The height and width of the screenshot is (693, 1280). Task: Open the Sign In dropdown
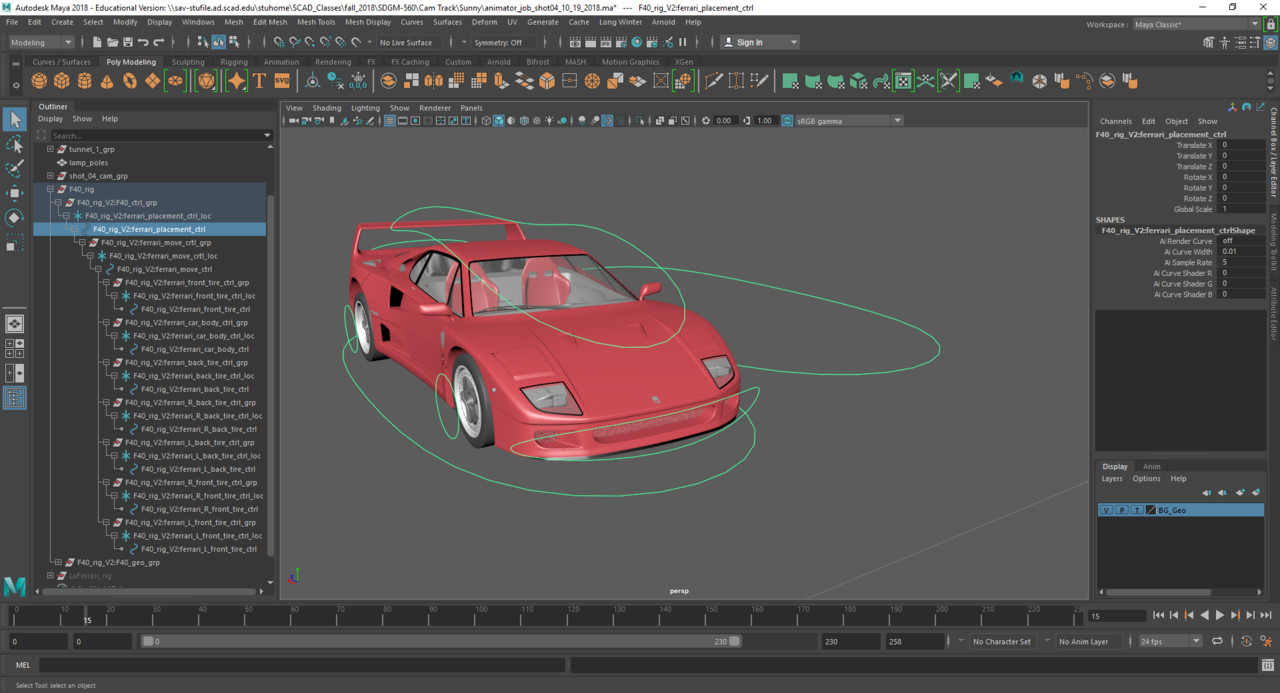point(760,42)
